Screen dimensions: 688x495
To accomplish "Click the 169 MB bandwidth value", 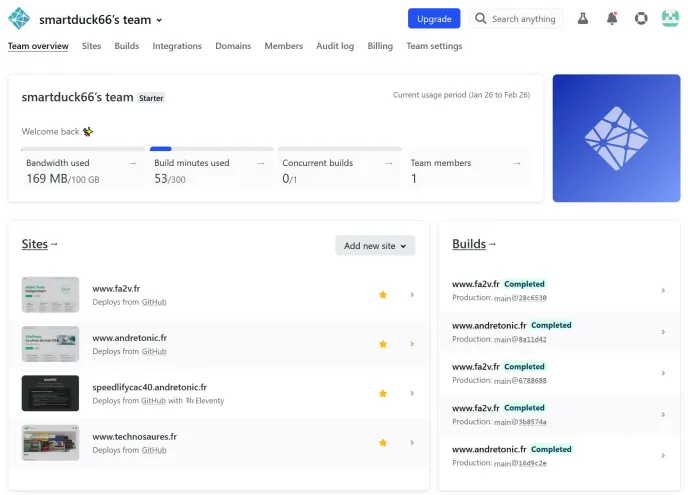I will [47, 179].
